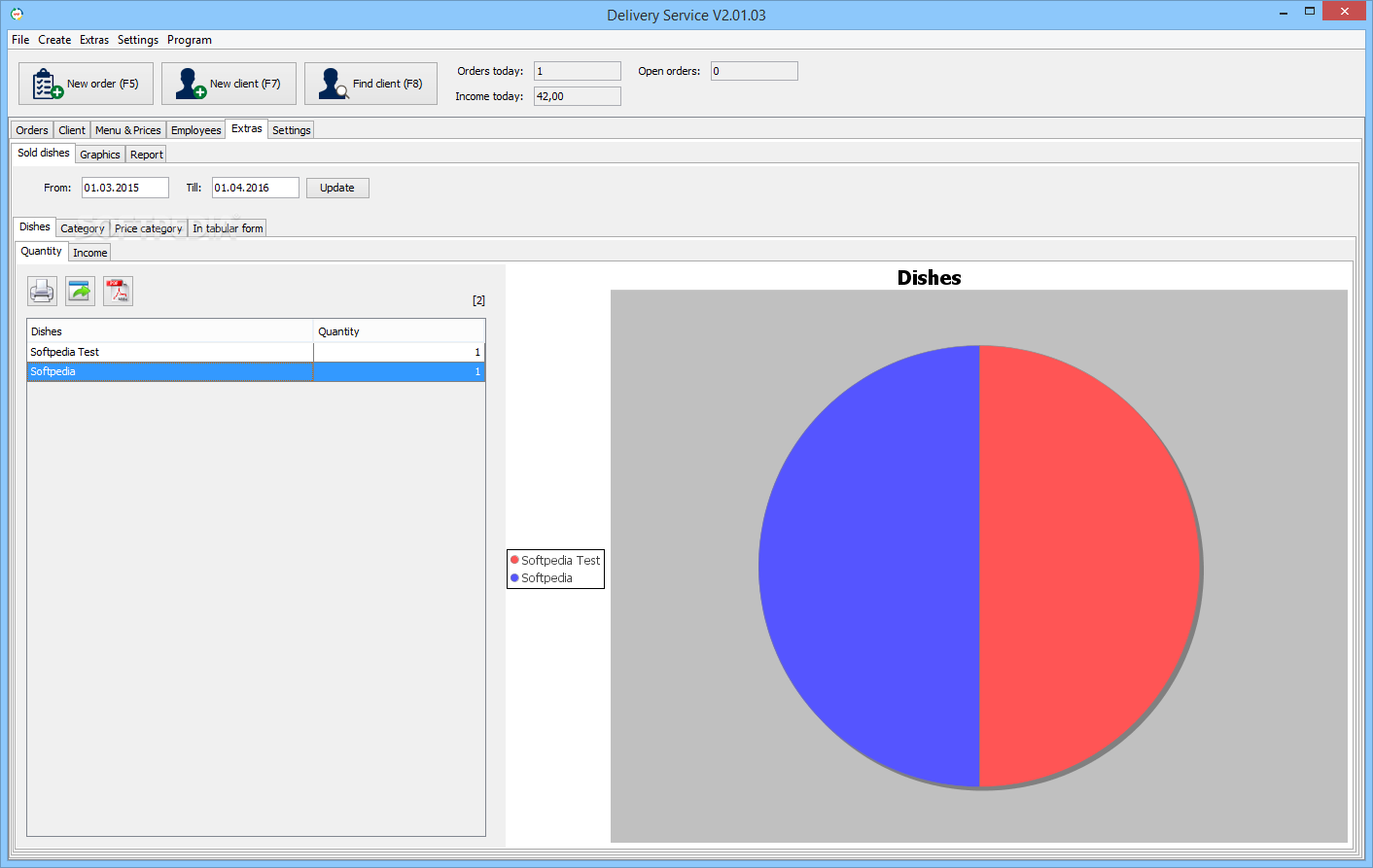Viewport: 1373px width, 868px height.
Task: Switch to the Client tab
Action: pyautogui.click(x=72, y=130)
